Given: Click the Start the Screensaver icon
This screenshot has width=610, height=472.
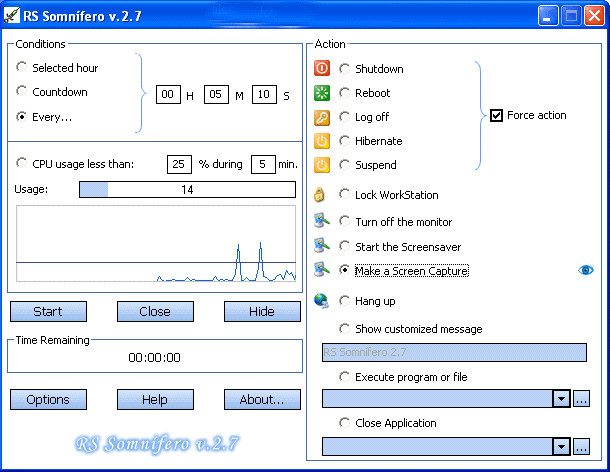Looking at the screenshot, I should coord(322,246).
